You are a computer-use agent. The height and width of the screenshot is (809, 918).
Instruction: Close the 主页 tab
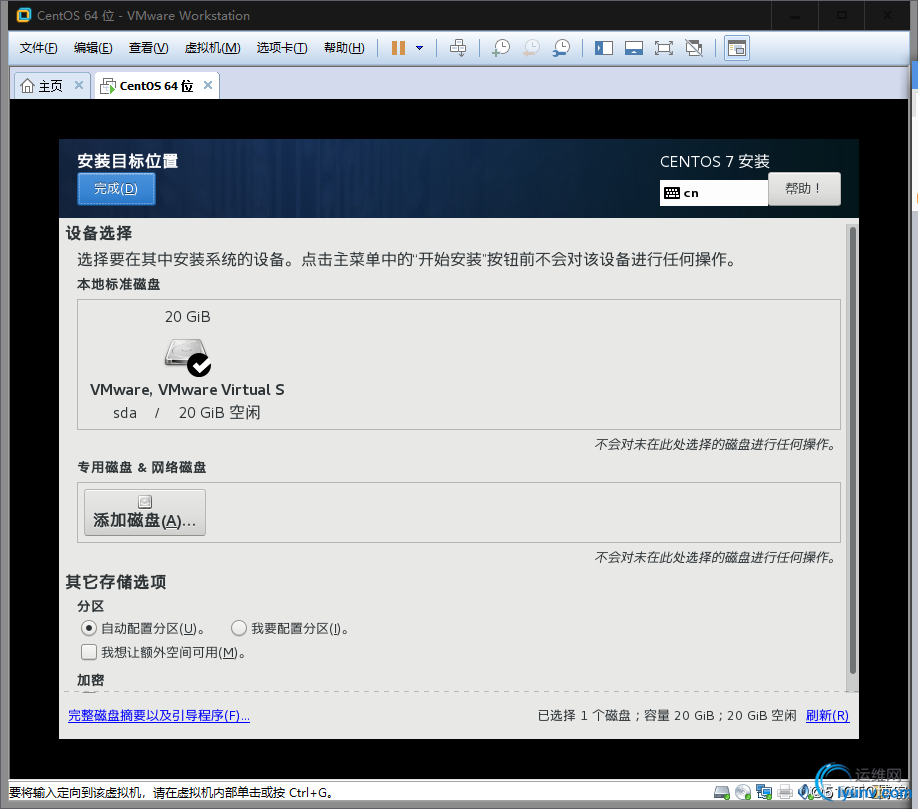pos(79,85)
